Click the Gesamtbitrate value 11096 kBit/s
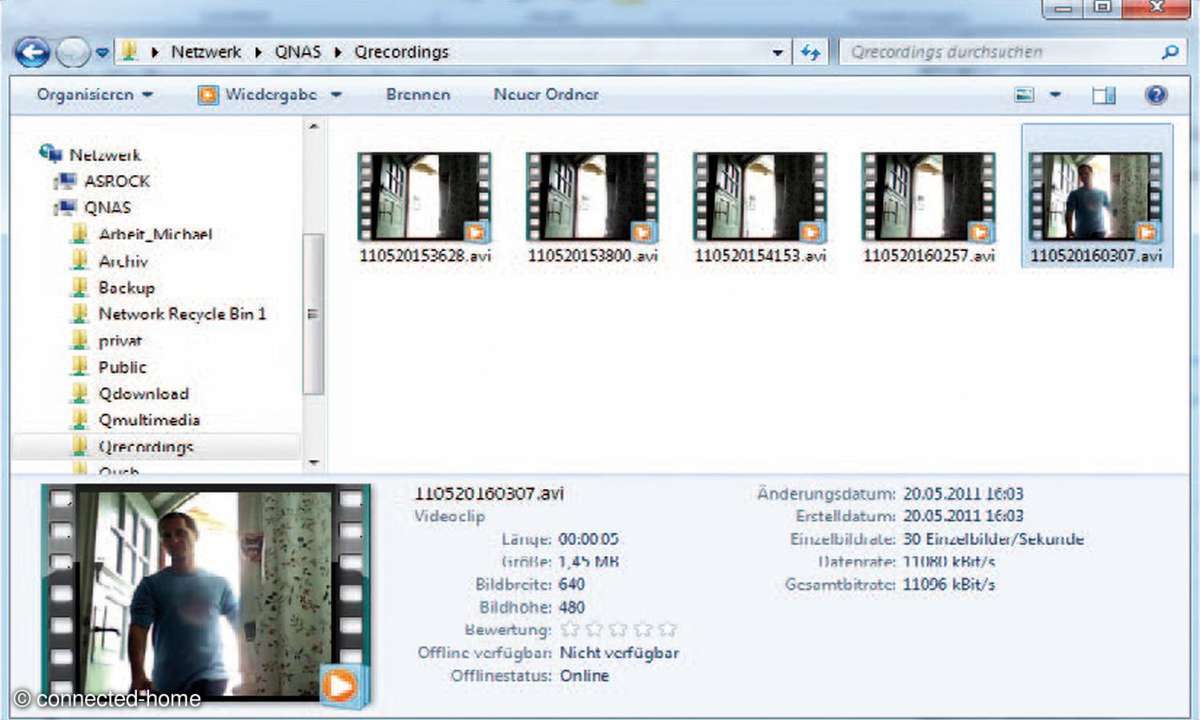Screen dimensions: 1200x720 pos(949,585)
